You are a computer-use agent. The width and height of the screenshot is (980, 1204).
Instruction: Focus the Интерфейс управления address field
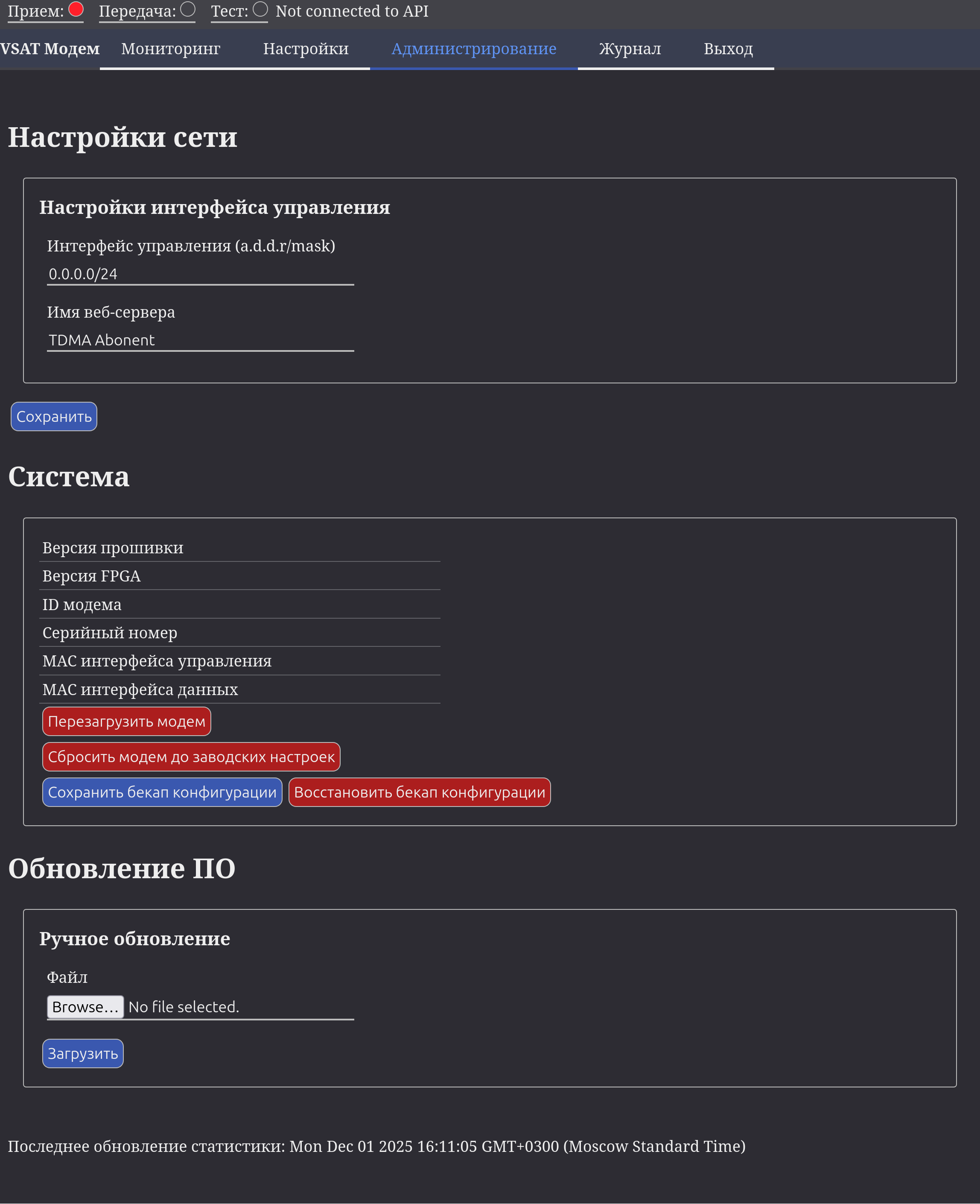(200, 275)
